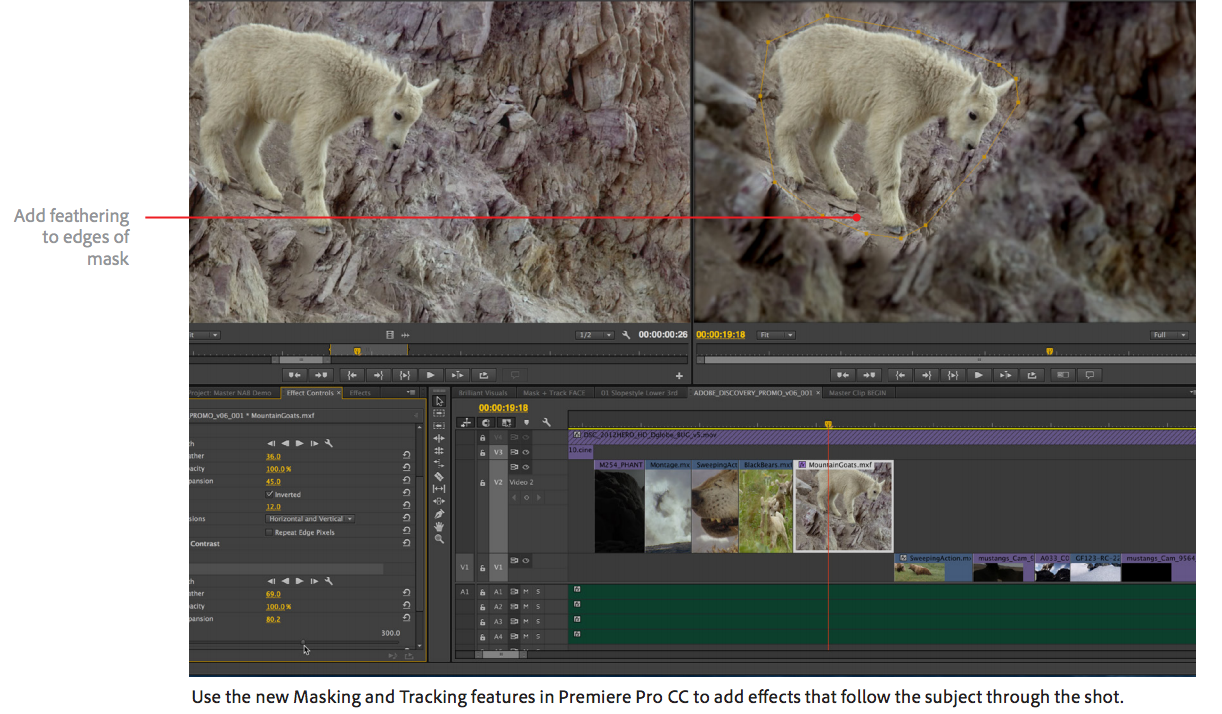This screenshot has height=714, width=1222.
Task: Select the Razor tool
Action: (439, 476)
